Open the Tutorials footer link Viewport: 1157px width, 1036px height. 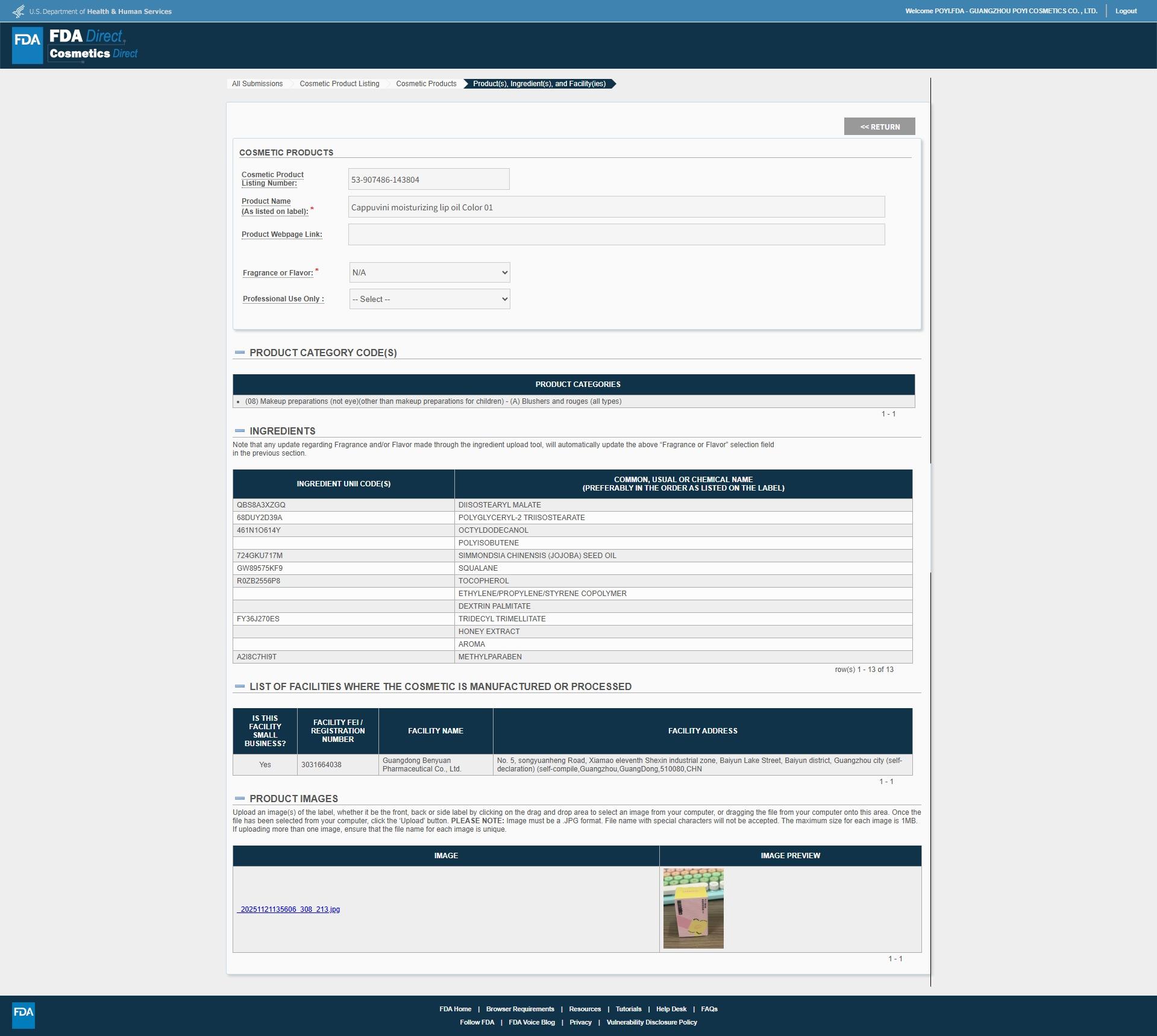coord(628,1009)
